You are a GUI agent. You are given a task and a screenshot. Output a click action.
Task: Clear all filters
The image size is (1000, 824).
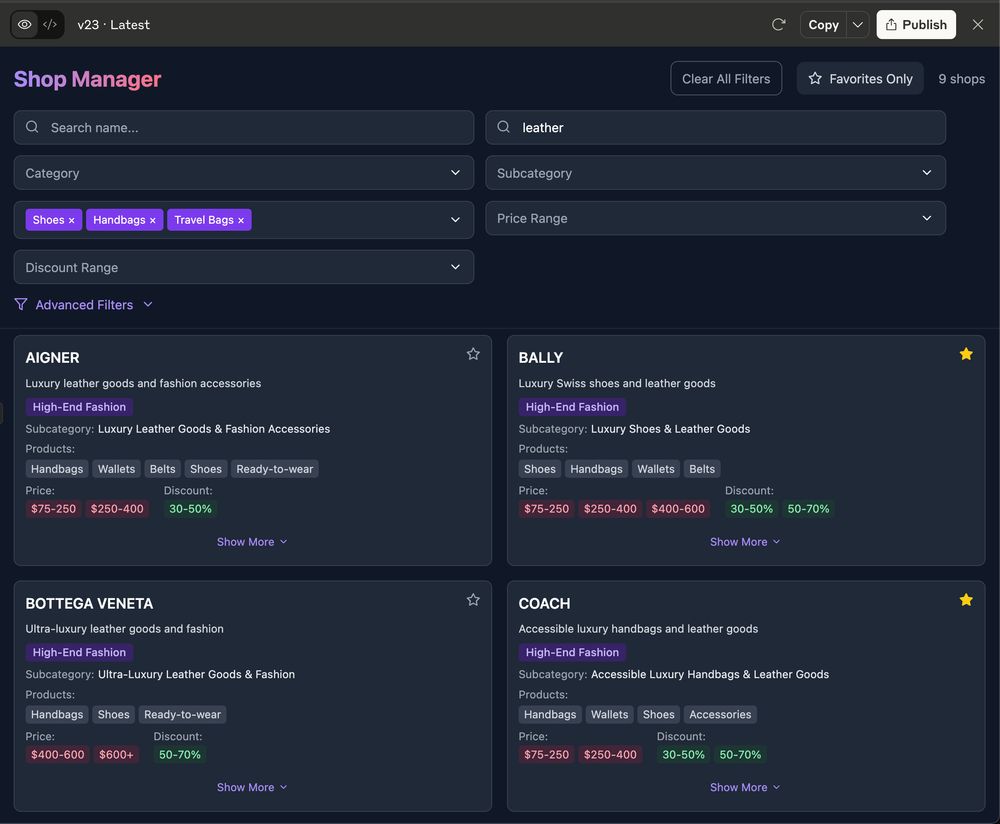click(726, 78)
